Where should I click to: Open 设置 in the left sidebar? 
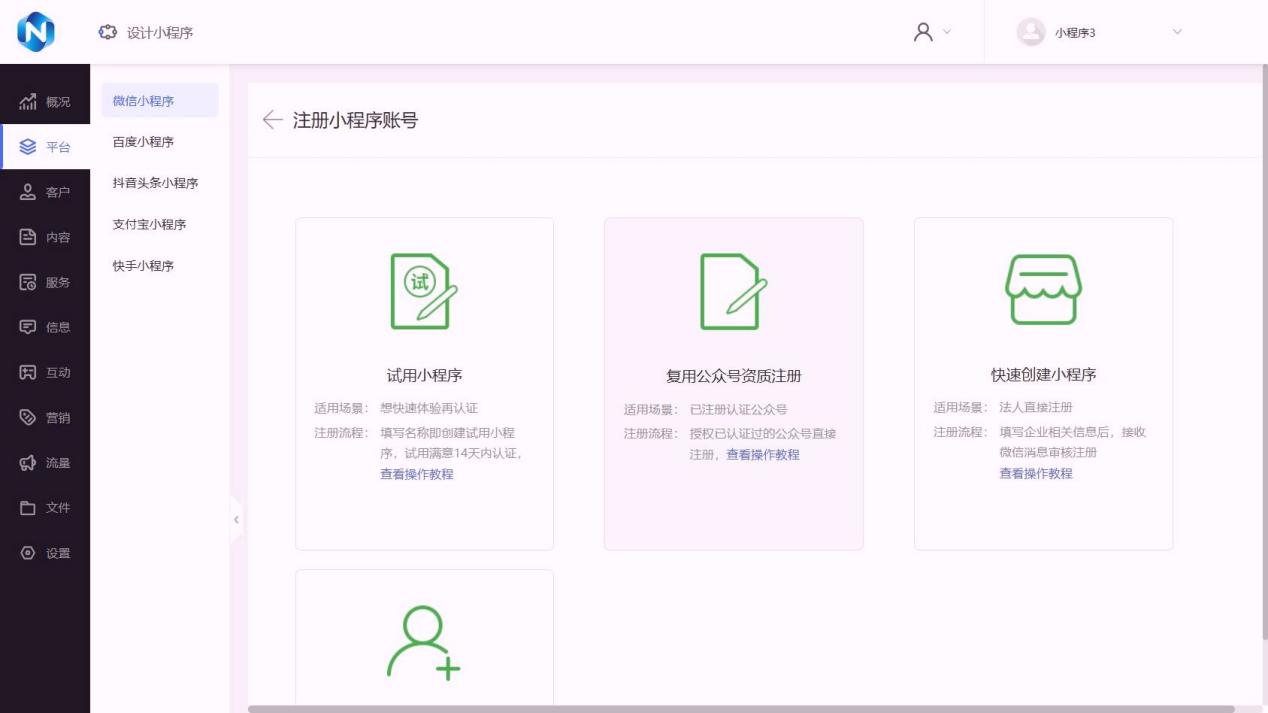coord(45,553)
